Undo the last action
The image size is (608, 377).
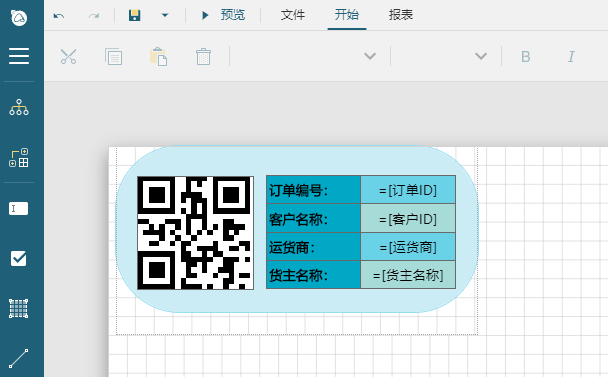[59, 16]
